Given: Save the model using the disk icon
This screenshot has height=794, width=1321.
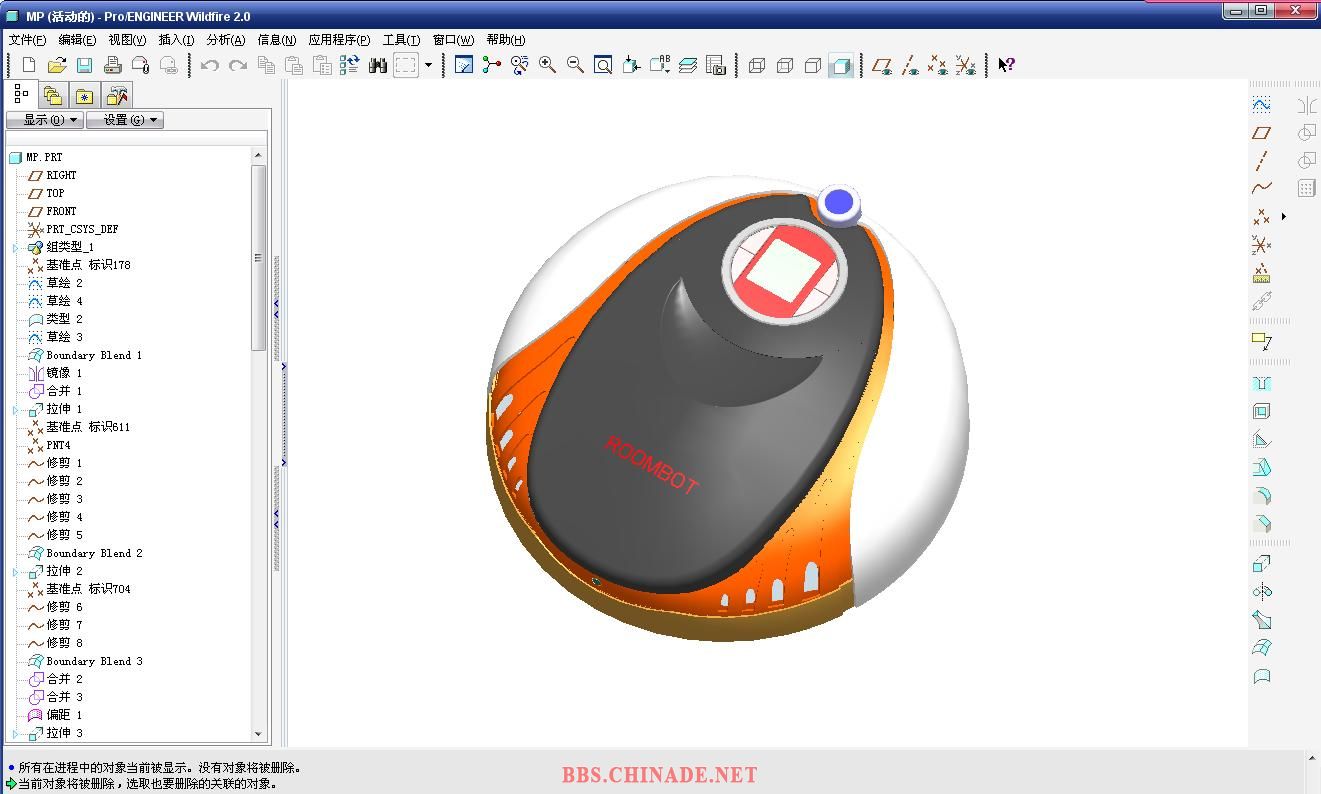Looking at the screenshot, I should pos(85,65).
